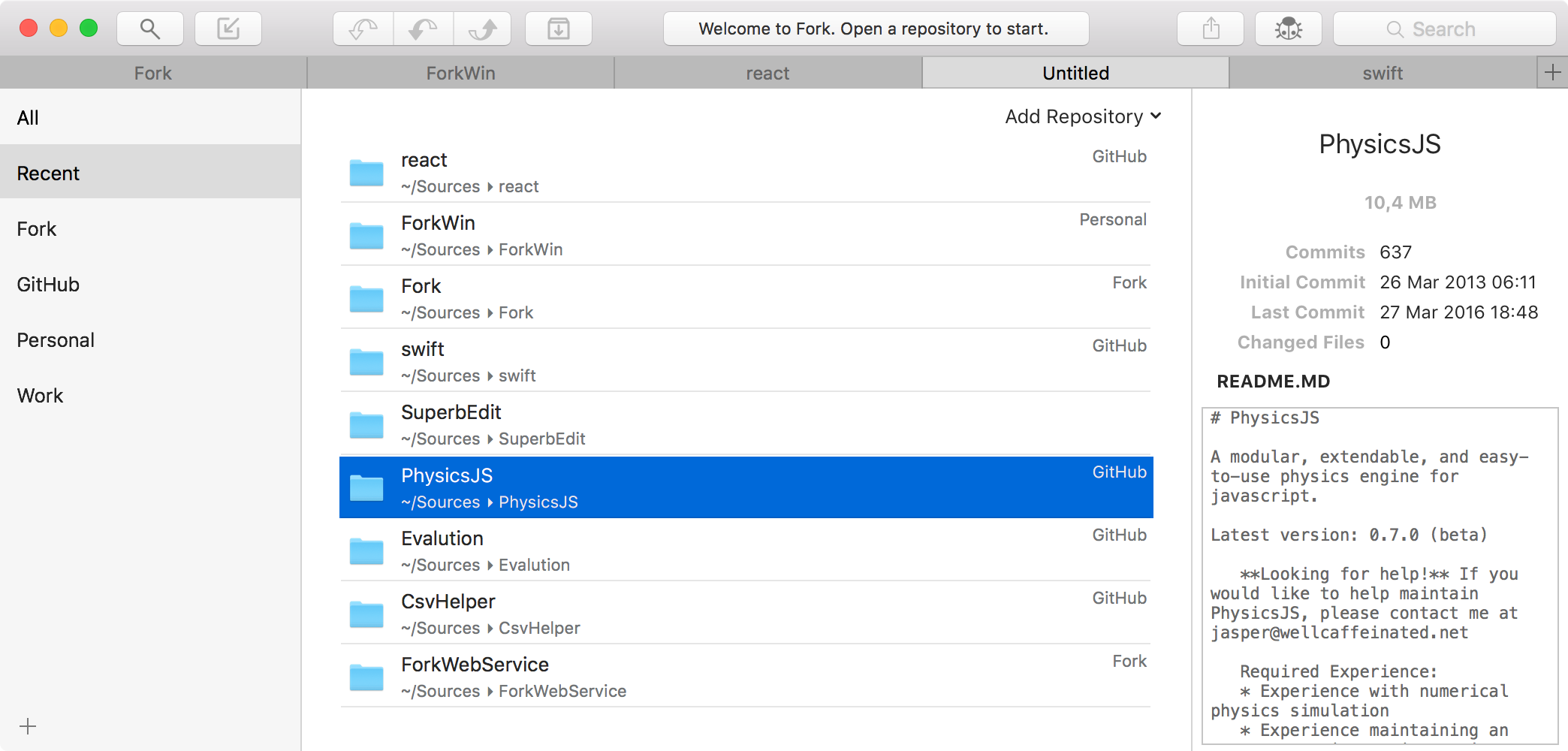Click the bug report icon
1568x751 pixels.
[x=1289, y=29]
